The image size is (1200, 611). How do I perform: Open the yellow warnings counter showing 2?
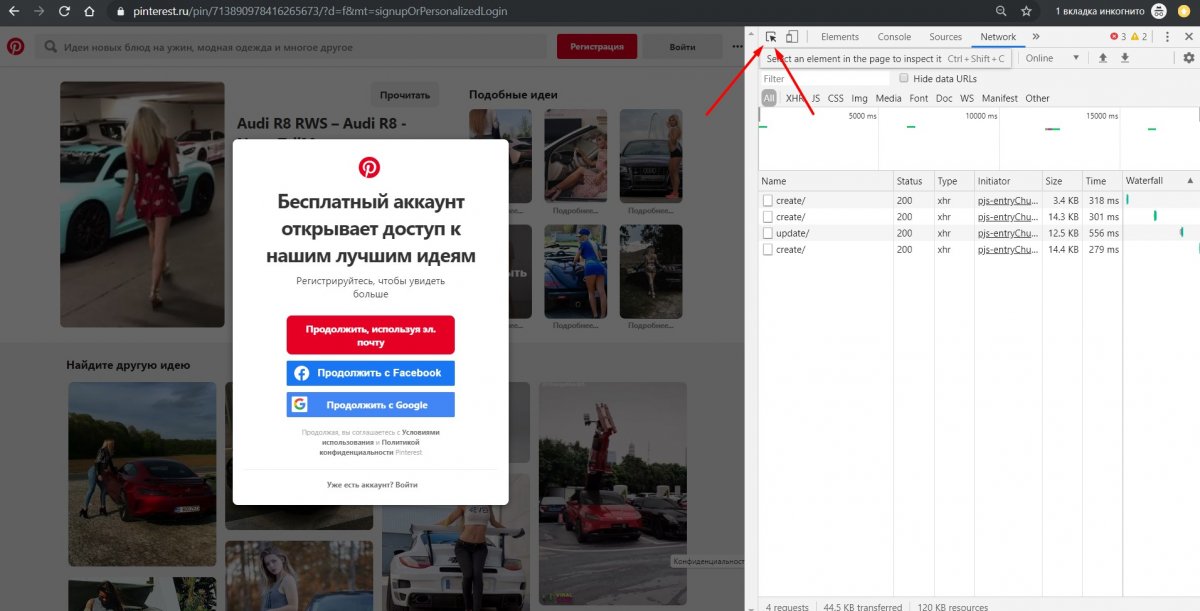click(1139, 37)
